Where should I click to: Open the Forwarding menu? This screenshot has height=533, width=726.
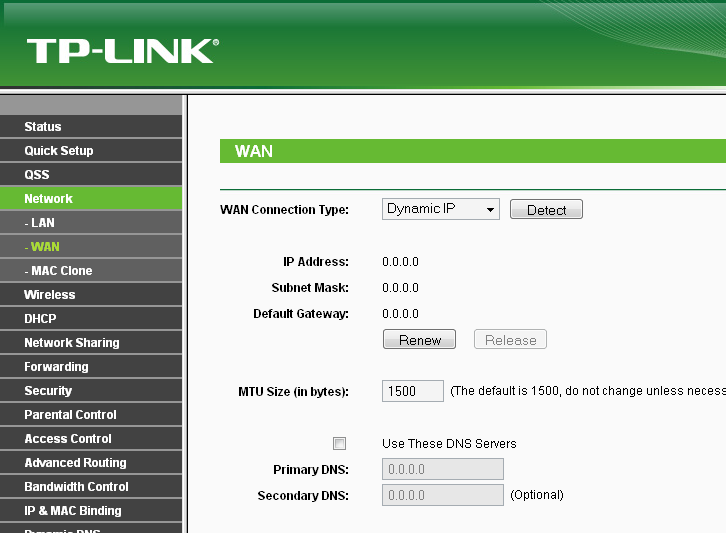[x=91, y=367]
